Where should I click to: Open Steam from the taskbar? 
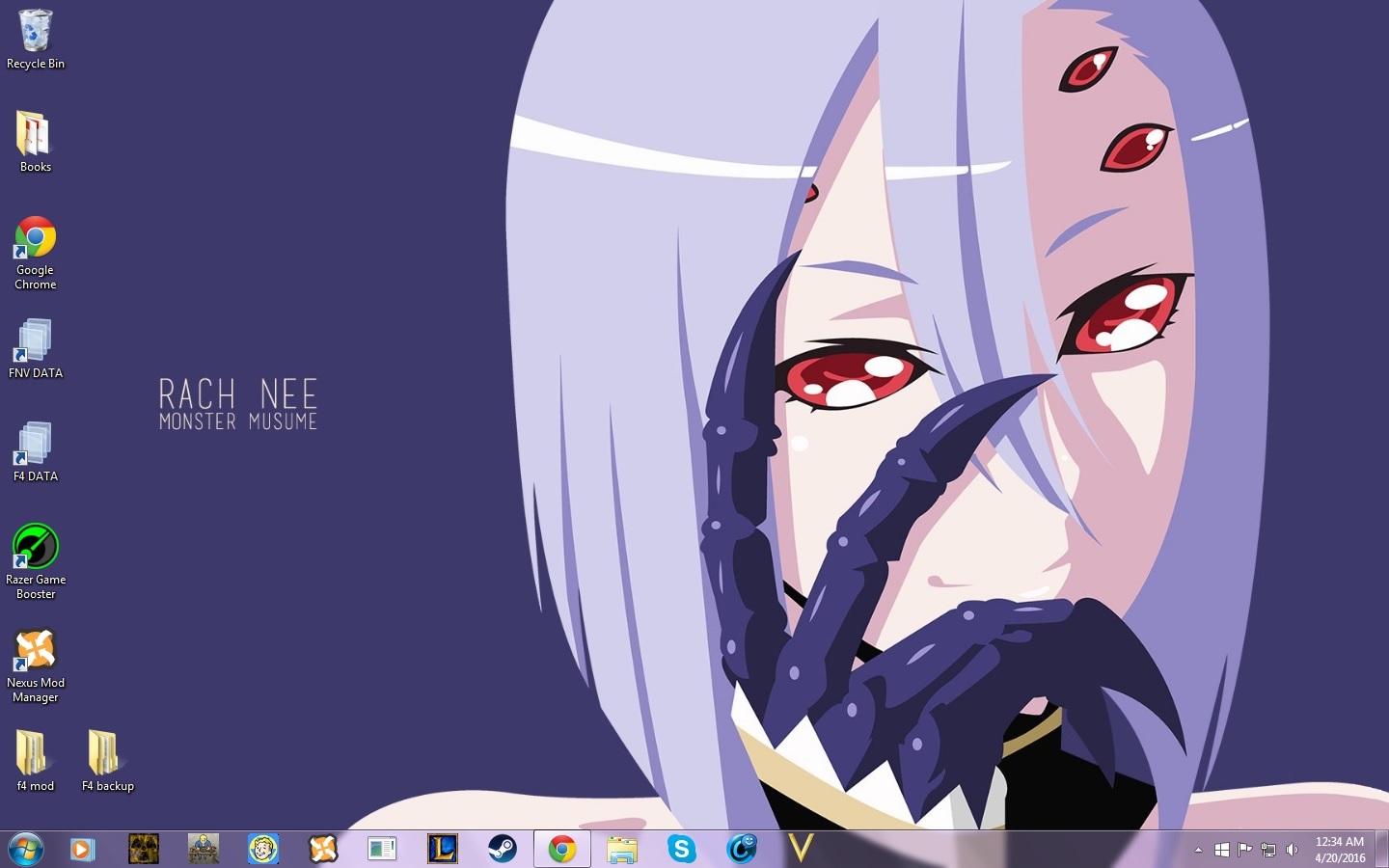[x=503, y=849]
